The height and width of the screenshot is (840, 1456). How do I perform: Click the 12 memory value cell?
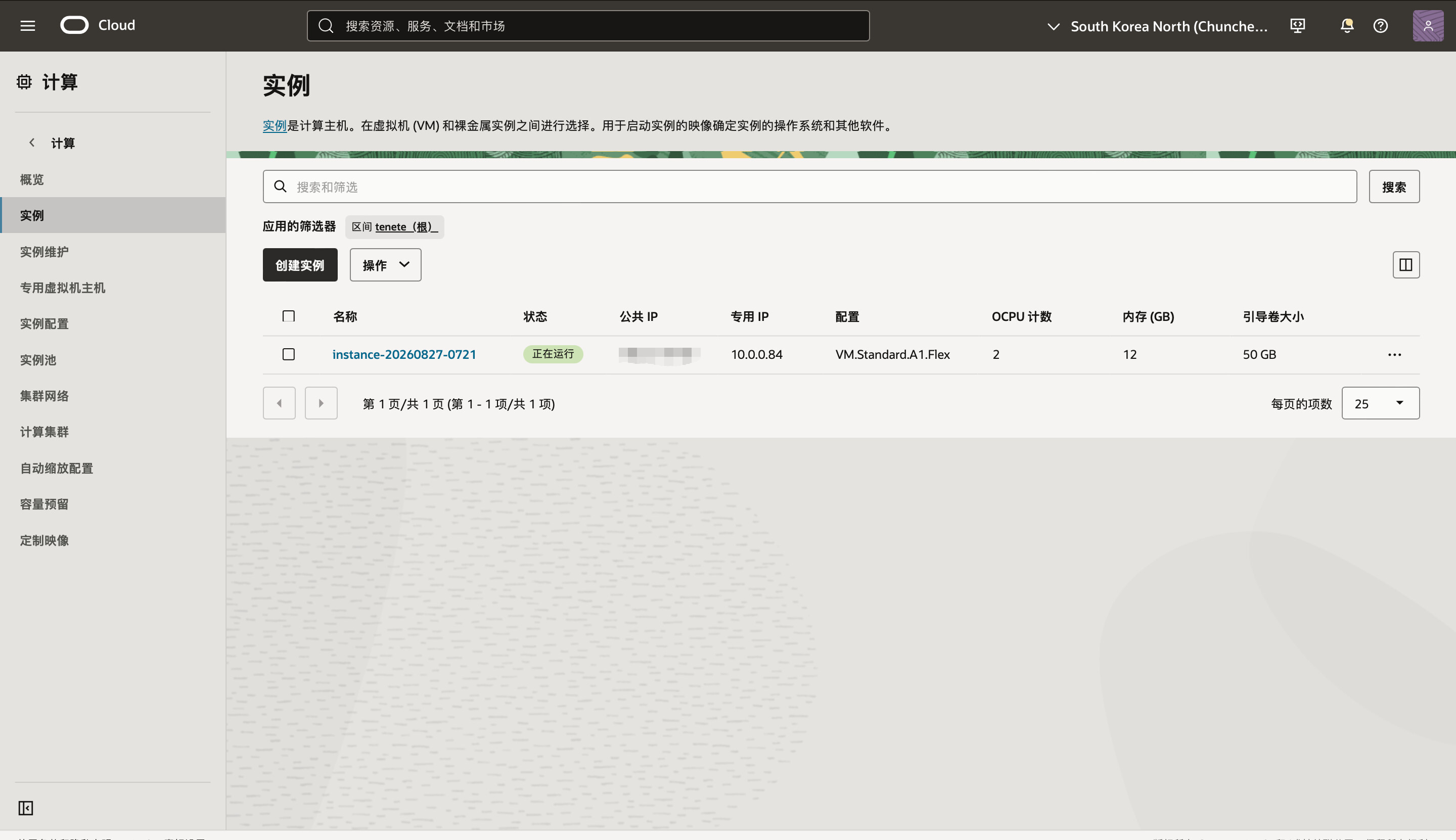1130,354
